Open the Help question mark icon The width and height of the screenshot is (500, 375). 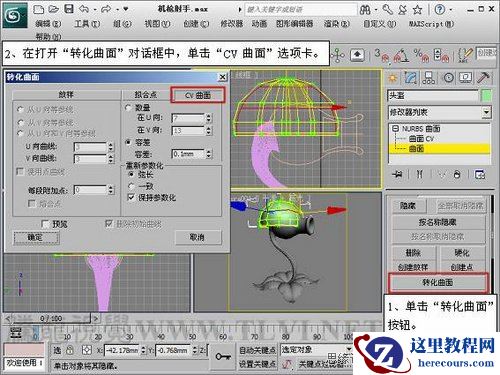[440, 9]
